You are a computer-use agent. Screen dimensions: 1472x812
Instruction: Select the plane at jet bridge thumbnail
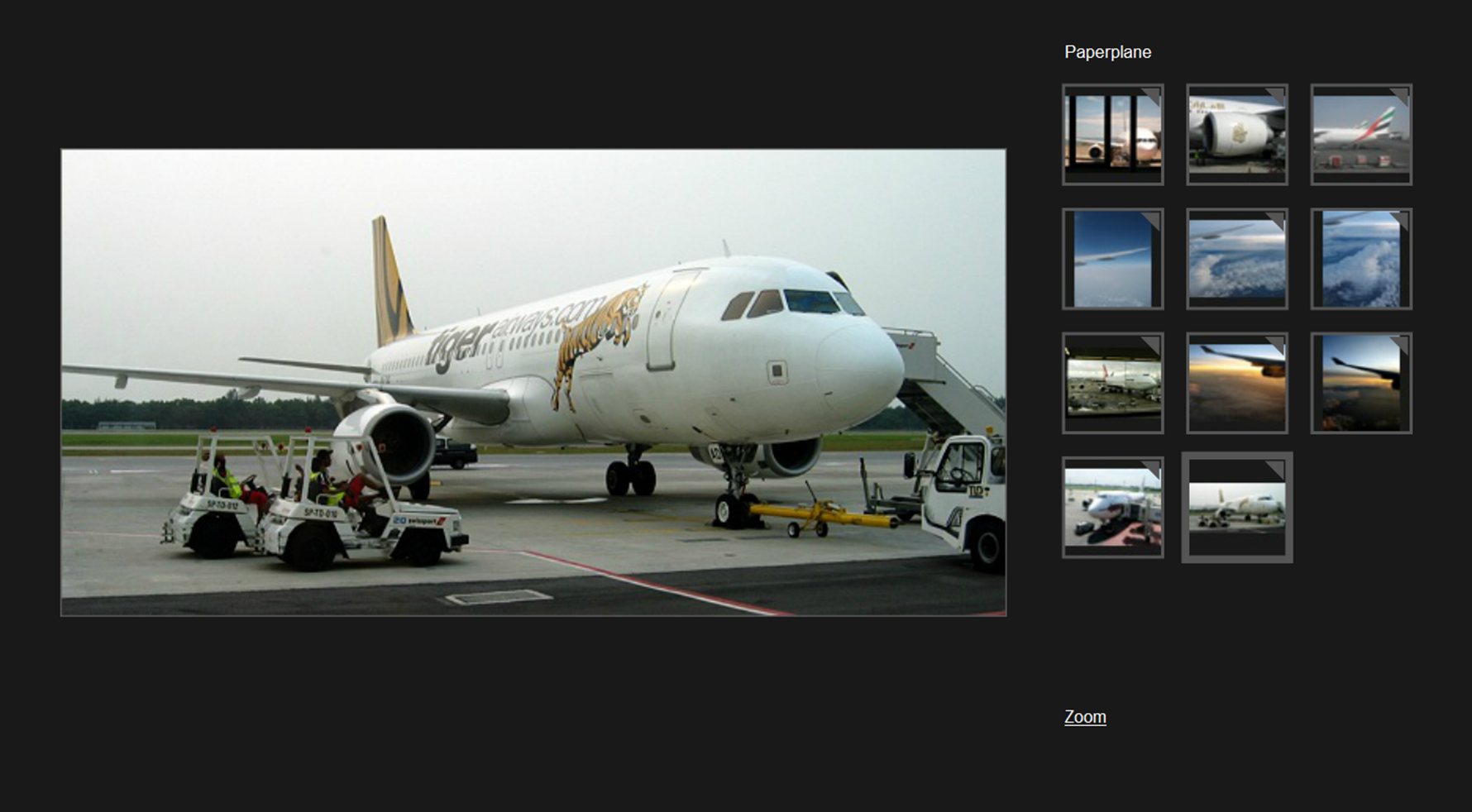1112,507
